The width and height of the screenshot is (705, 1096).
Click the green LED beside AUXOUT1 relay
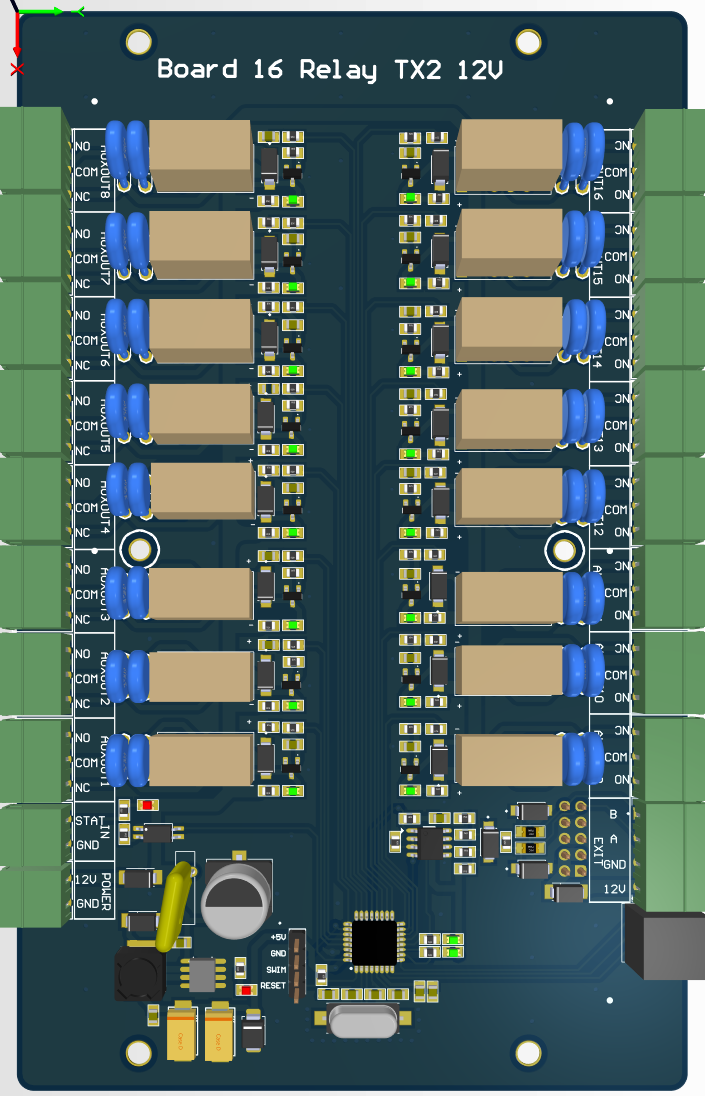pyautogui.click(x=293, y=791)
